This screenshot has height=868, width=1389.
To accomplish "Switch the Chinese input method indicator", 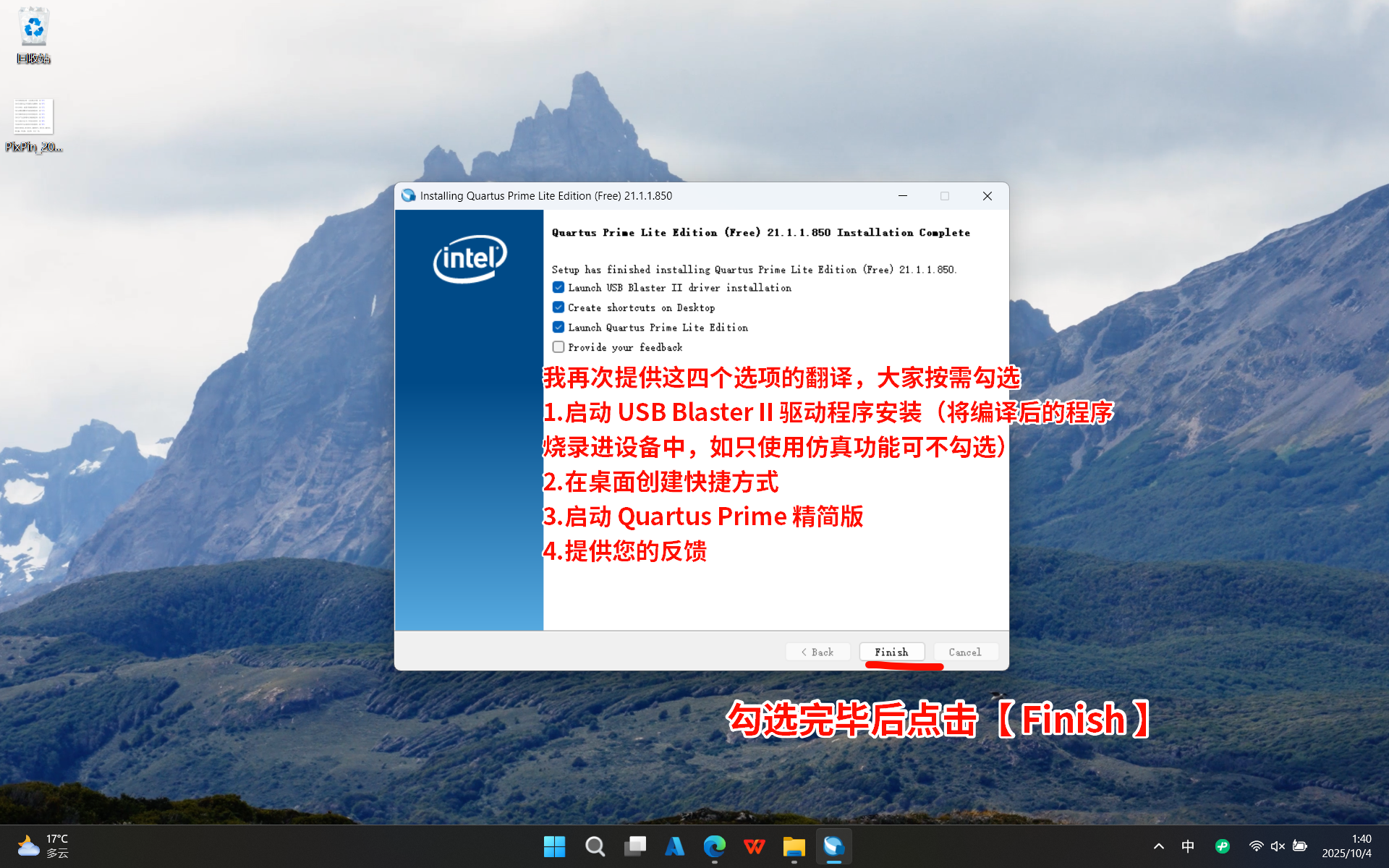I will coord(1188,846).
